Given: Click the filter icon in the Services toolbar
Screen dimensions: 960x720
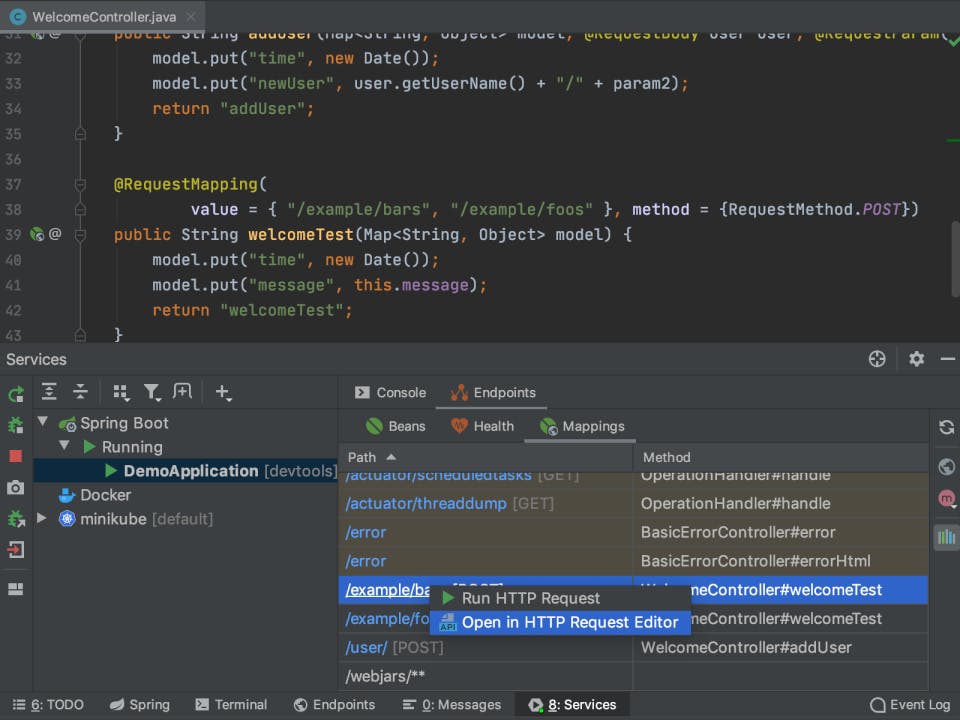Looking at the screenshot, I should coord(152,391).
